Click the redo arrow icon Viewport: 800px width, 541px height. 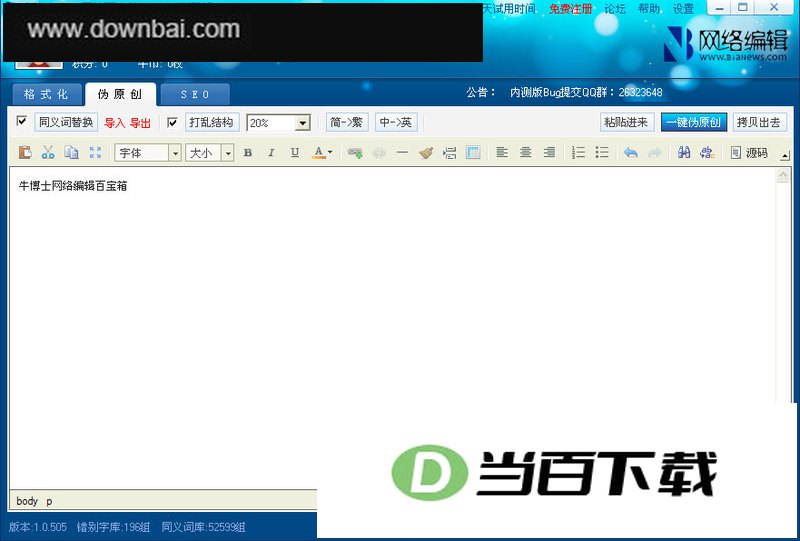(655, 153)
